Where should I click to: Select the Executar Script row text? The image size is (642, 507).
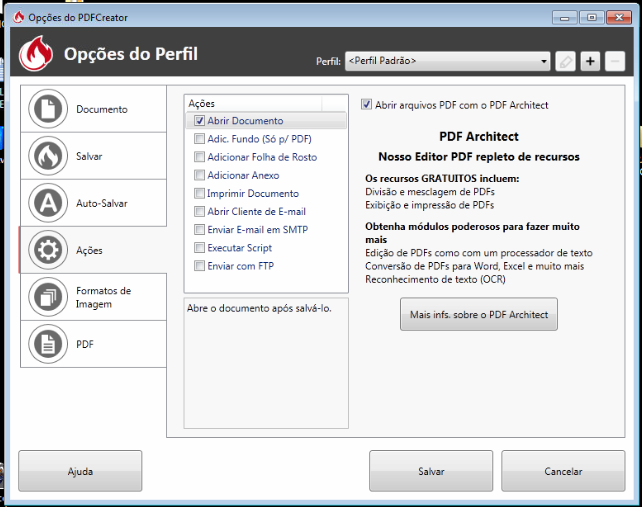pyautogui.click(x=240, y=248)
